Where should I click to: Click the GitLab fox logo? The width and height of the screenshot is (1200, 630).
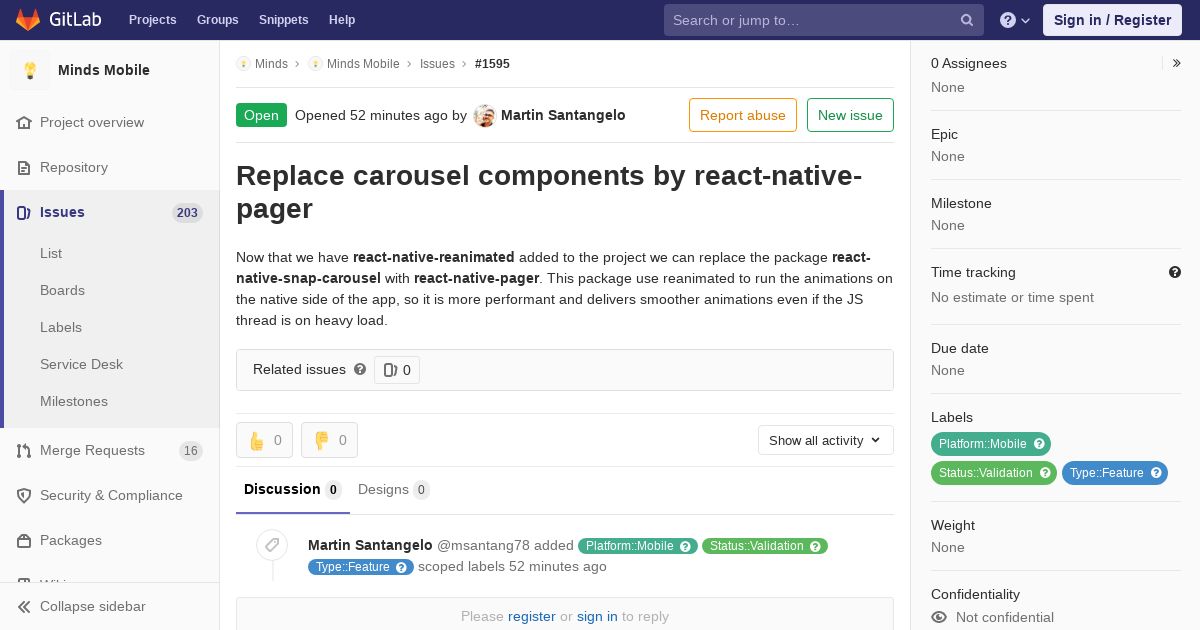28,19
